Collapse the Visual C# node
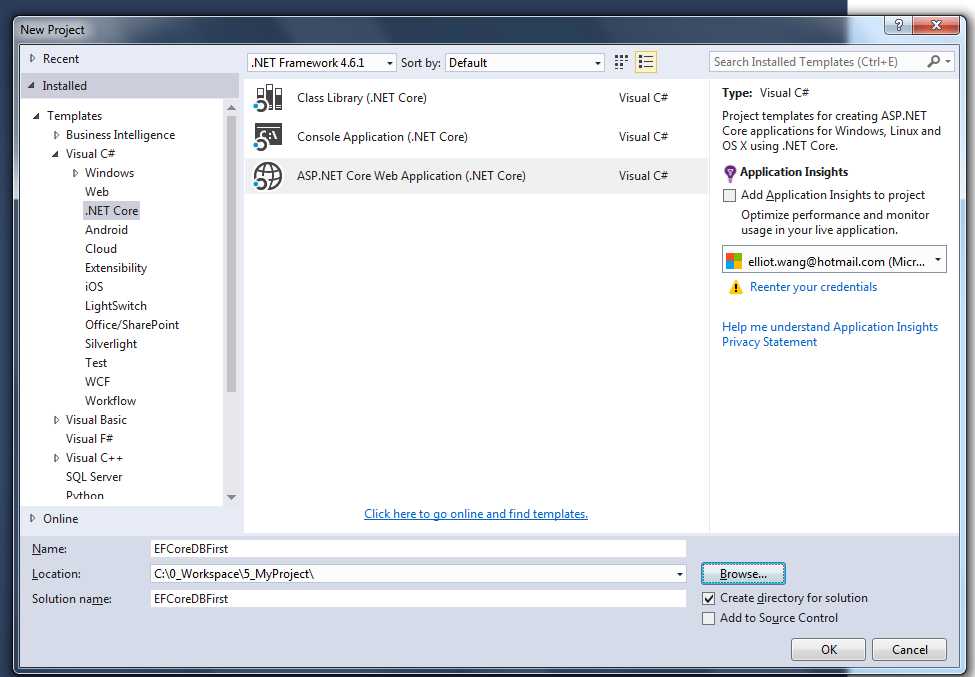The width and height of the screenshot is (975, 677). point(55,154)
